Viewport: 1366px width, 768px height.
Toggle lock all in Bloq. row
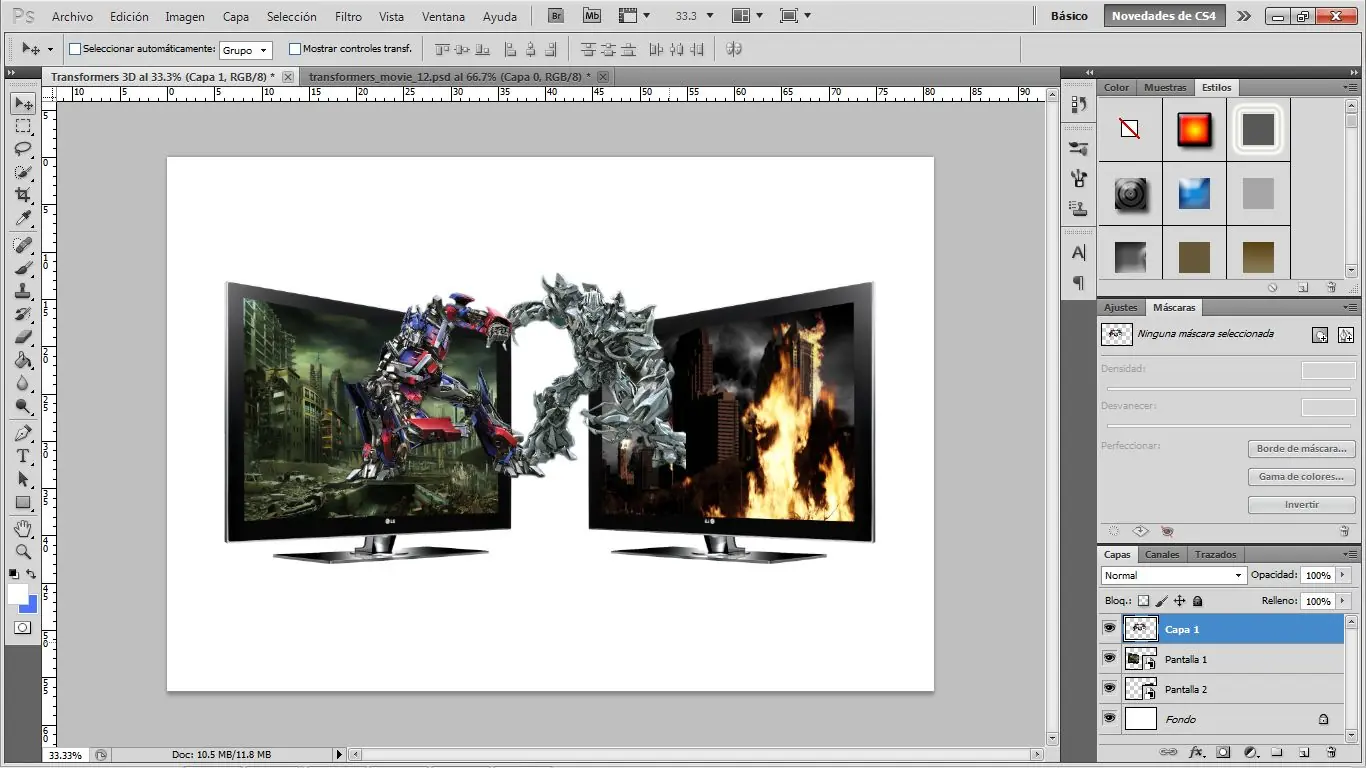pos(1197,601)
